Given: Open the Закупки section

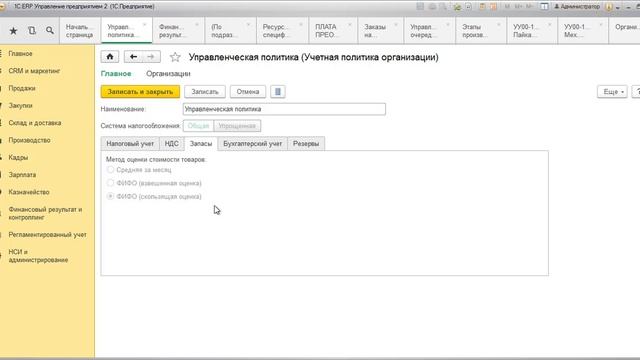Looking at the screenshot, I should 20,106.
